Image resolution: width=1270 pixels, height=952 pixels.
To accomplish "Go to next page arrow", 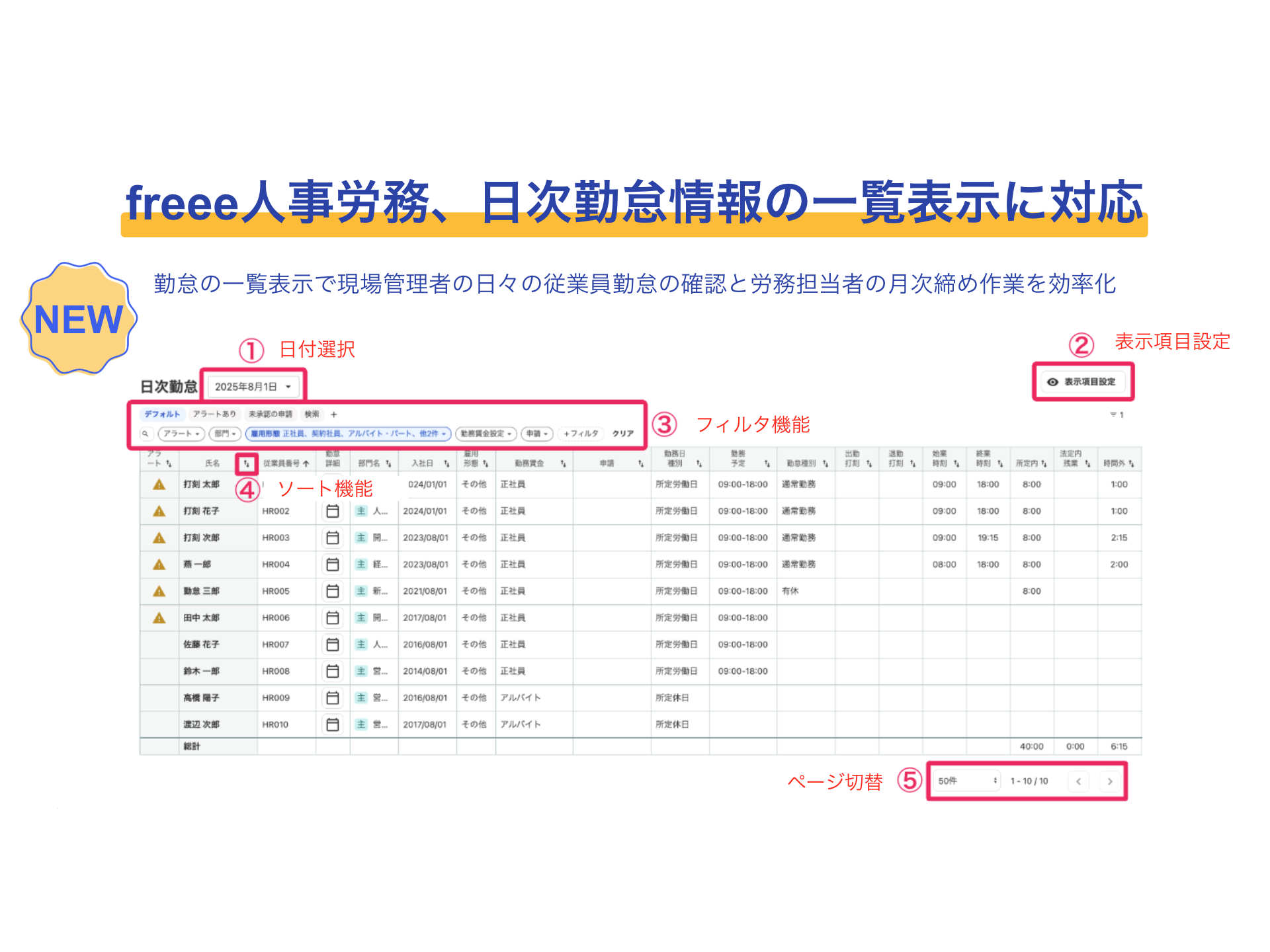I will pyautogui.click(x=1110, y=781).
